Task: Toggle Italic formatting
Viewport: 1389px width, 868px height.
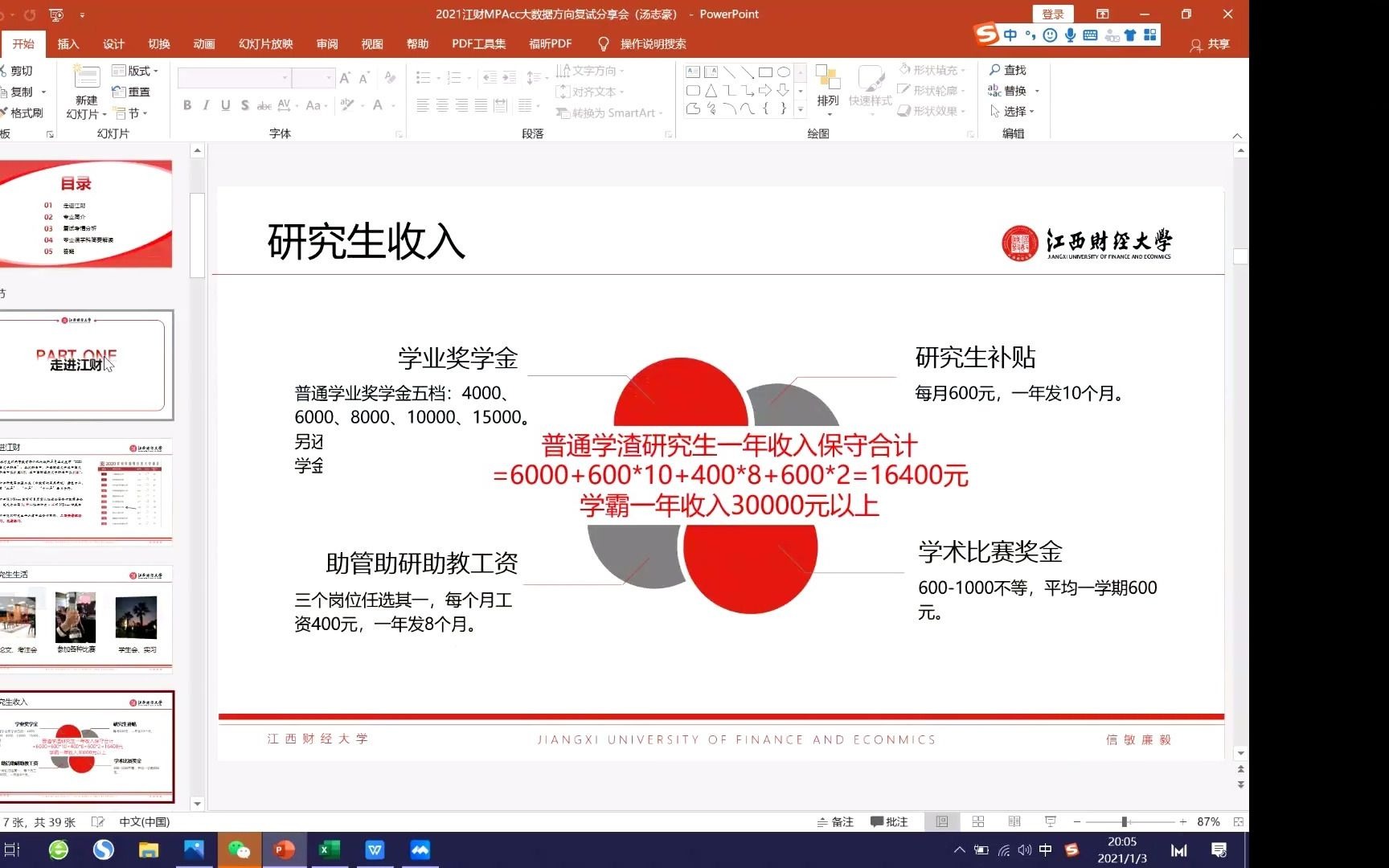Action: (x=207, y=105)
